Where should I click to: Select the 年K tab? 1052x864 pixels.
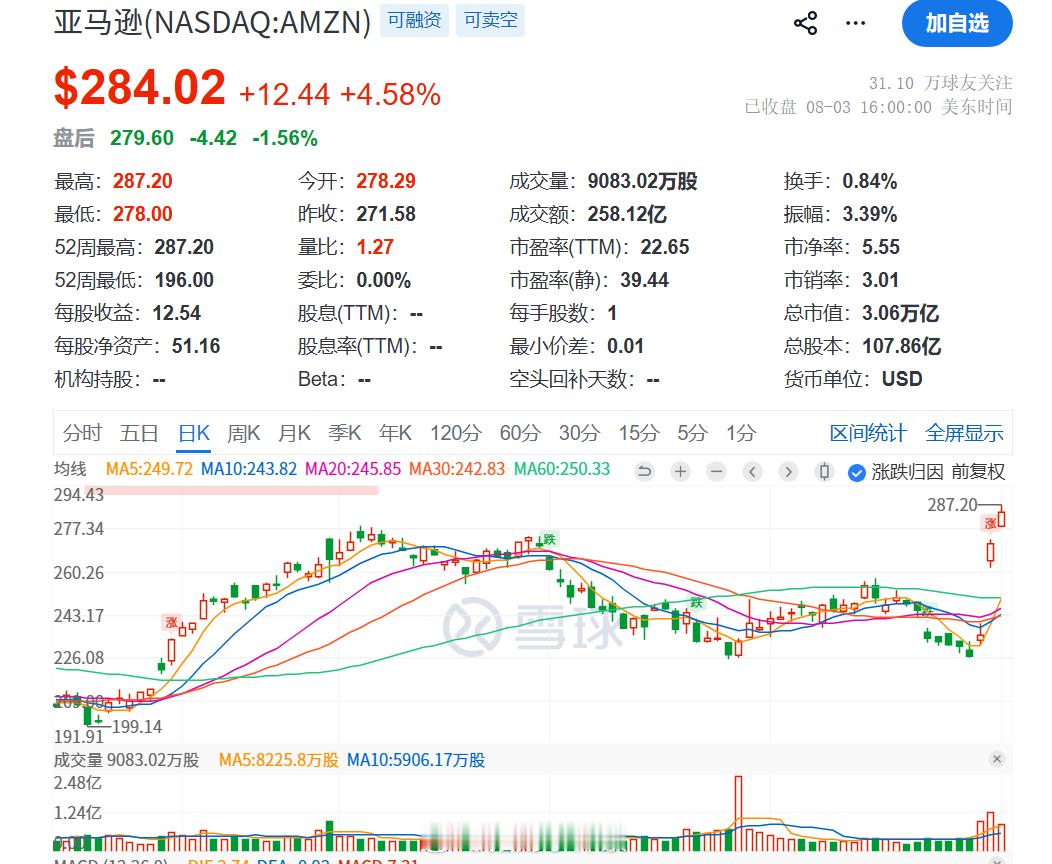tap(395, 433)
